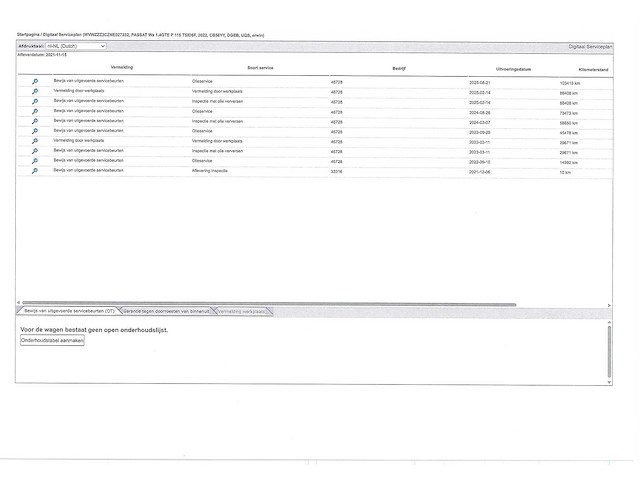Switch to Bewijs van uitgevoerde servicebeurten tab
The width and height of the screenshot is (640, 480).
(x=69, y=312)
